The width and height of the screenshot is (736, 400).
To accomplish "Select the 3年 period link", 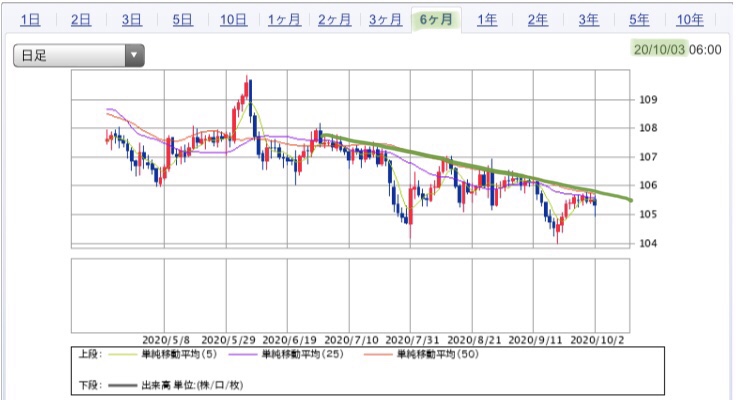I will point(589,20).
